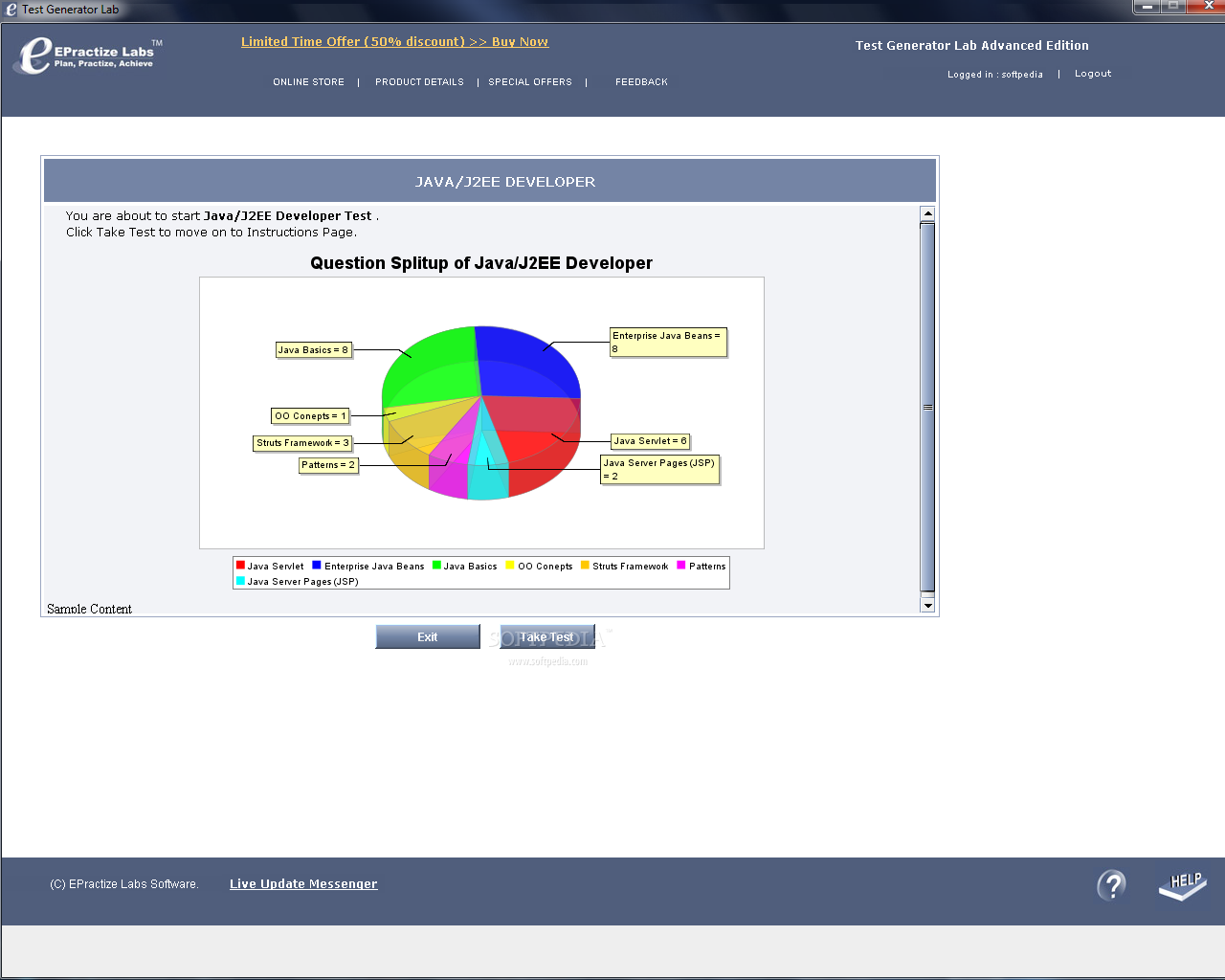
Task: Click the Take Test button
Action: pos(547,636)
